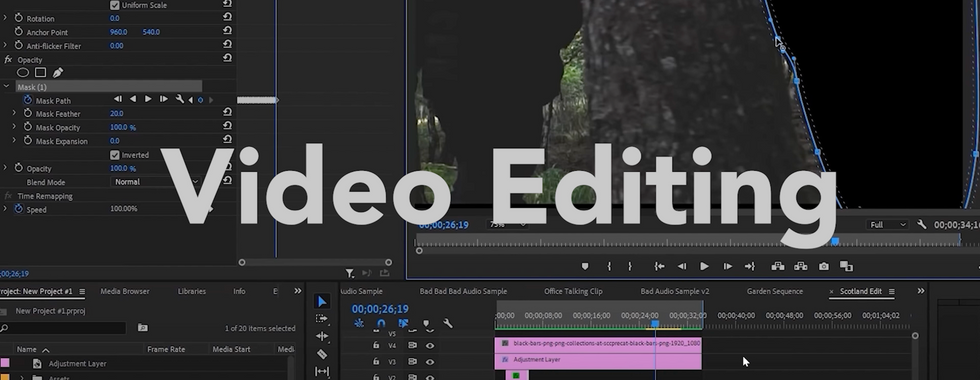Select the rectangle mask tool under Opacity

point(41,73)
